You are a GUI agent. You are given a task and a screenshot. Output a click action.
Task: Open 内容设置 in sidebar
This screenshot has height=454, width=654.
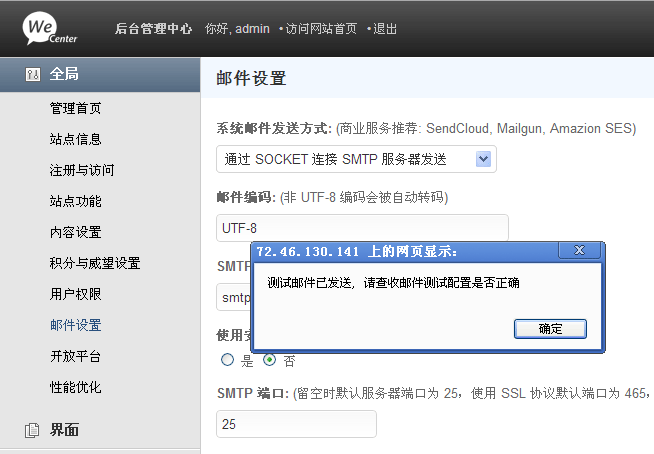[x=75, y=232]
